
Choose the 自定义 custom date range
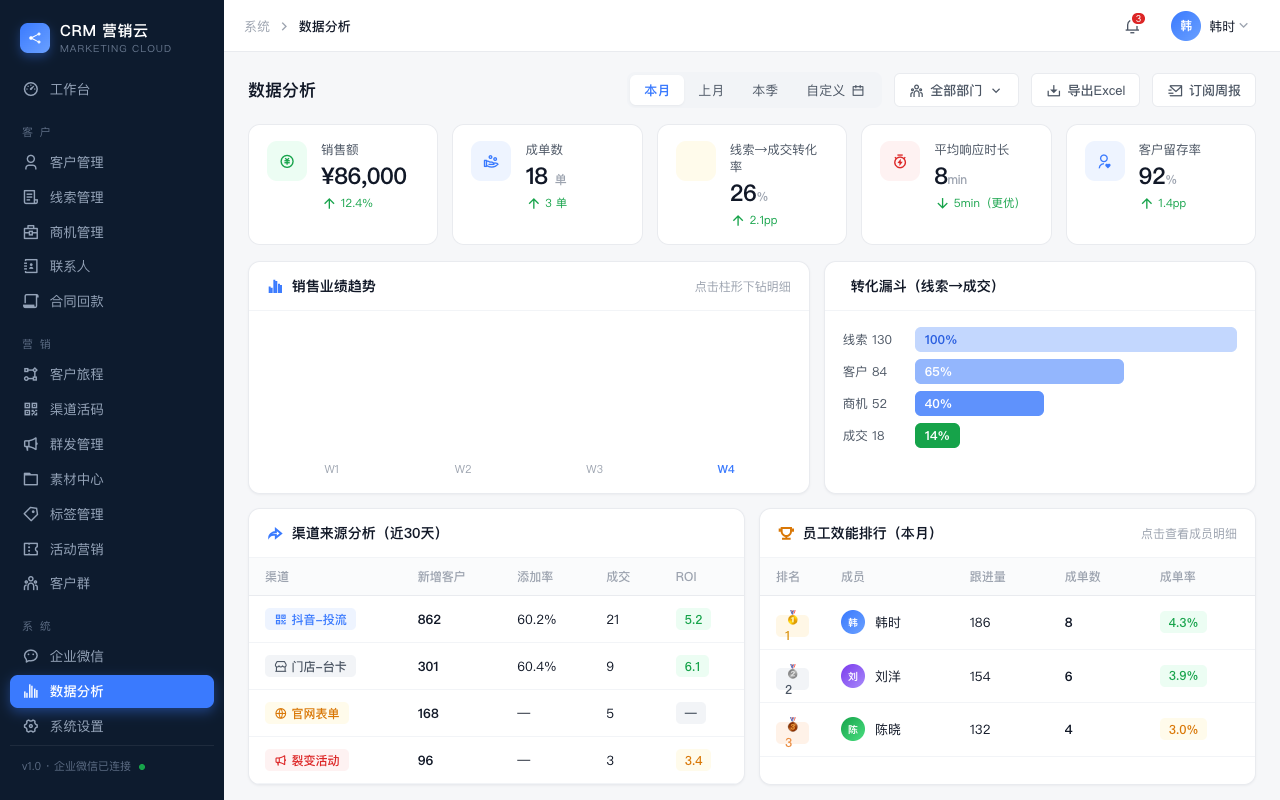tap(835, 90)
